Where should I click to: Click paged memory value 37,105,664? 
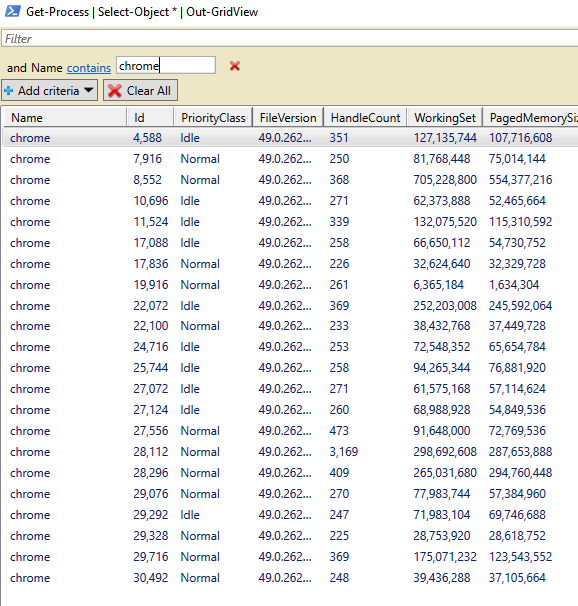(517, 578)
